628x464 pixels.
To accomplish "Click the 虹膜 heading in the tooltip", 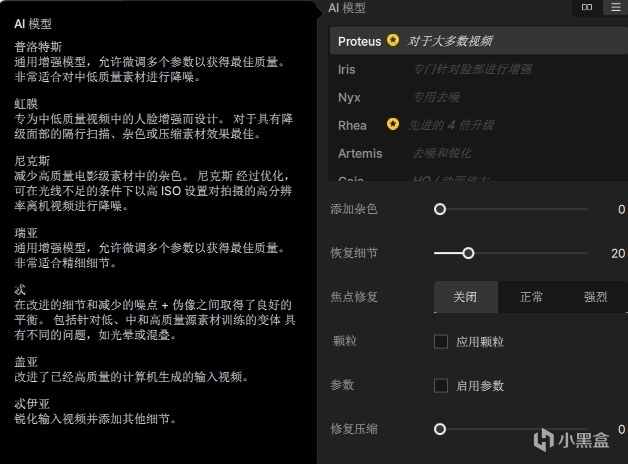I will click(26, 104).
